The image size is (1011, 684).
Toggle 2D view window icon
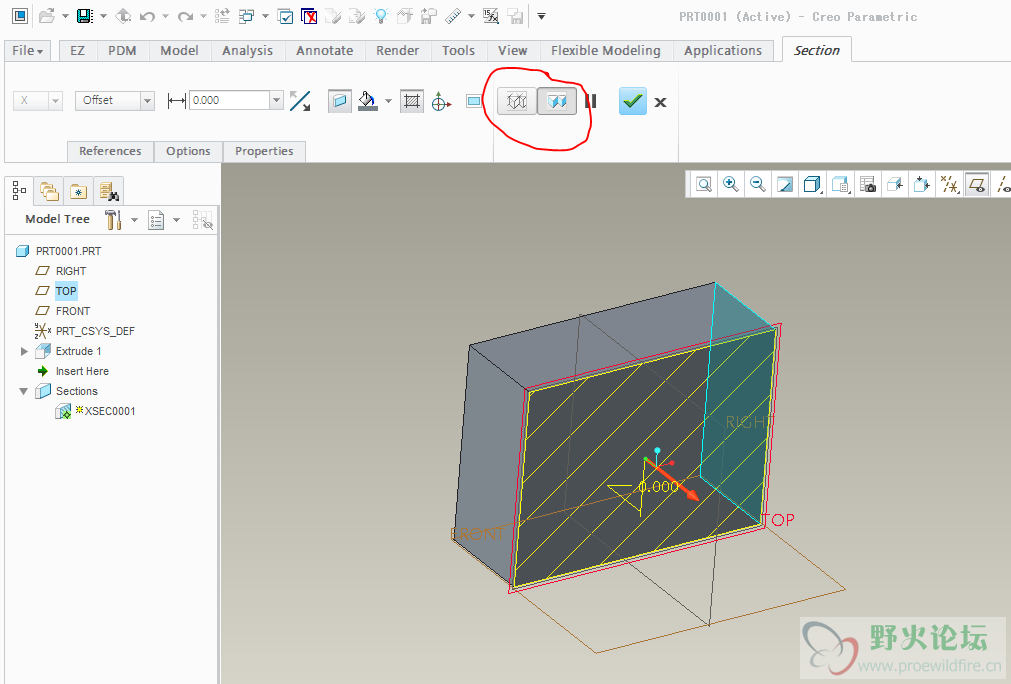473,101
